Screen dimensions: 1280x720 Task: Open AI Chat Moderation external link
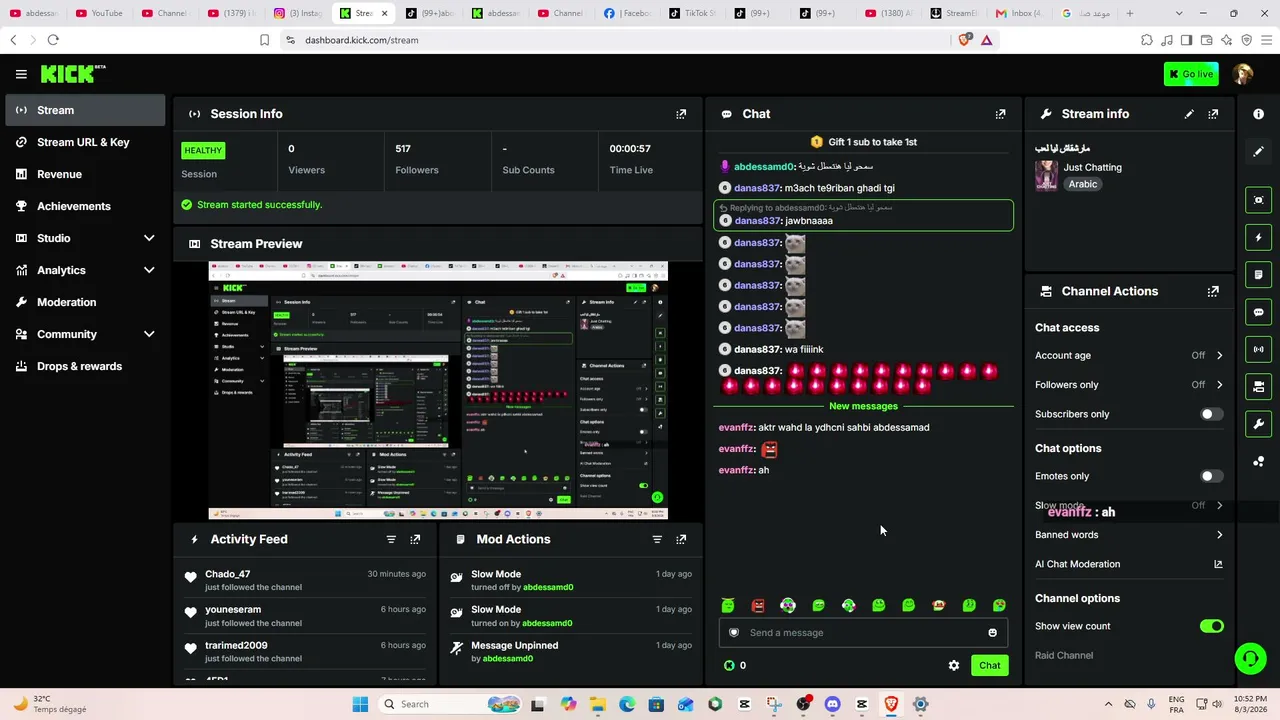1218,564
